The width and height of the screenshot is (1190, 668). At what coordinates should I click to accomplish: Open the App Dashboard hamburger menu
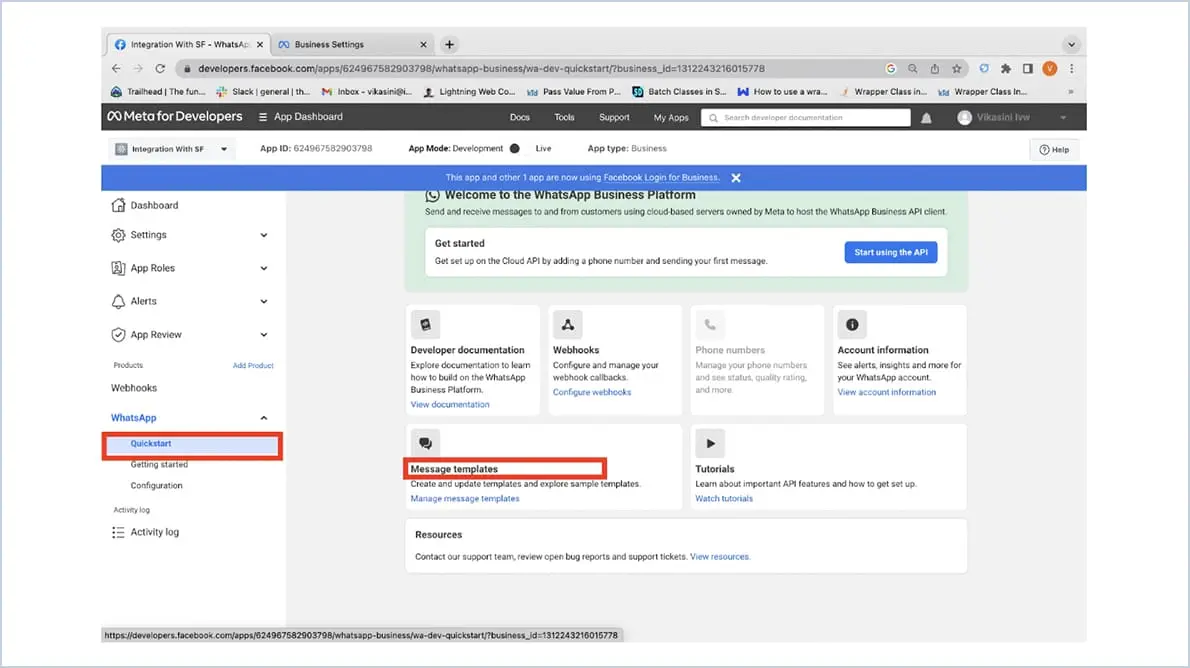pyautogui.click(x=263, y=117)
